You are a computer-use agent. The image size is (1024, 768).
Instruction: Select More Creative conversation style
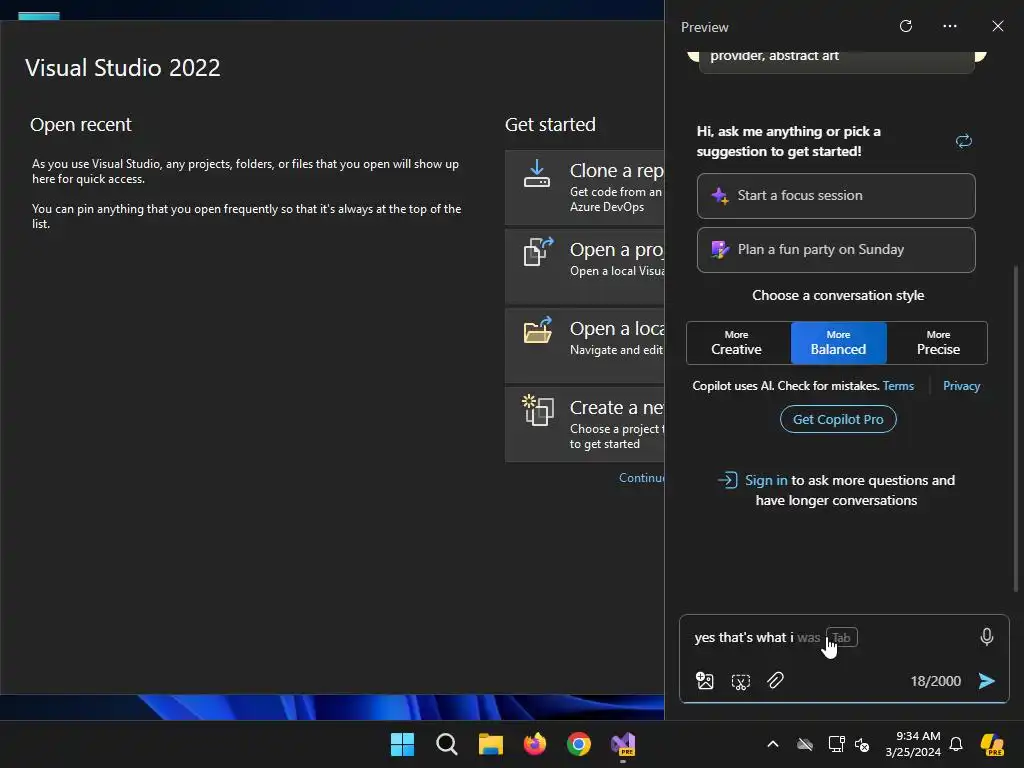pyautogui.click(x=737, y=343)
